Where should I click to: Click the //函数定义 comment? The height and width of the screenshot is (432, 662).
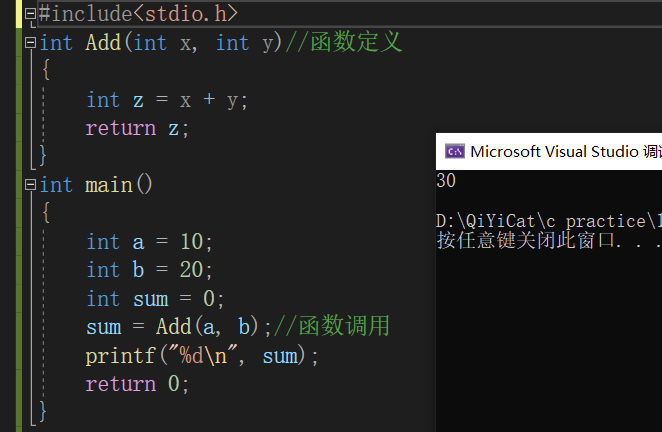click(x=344, y=42)
